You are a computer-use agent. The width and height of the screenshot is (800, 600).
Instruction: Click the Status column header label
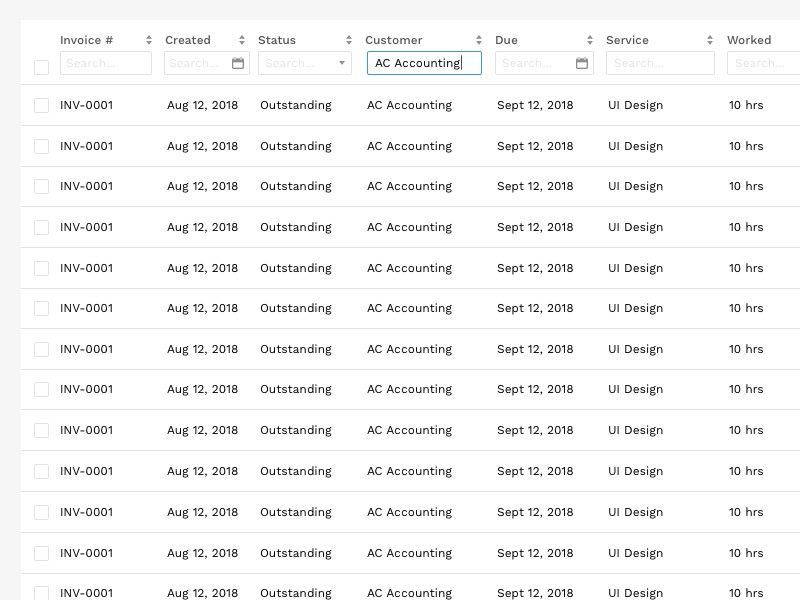[277, 40]
